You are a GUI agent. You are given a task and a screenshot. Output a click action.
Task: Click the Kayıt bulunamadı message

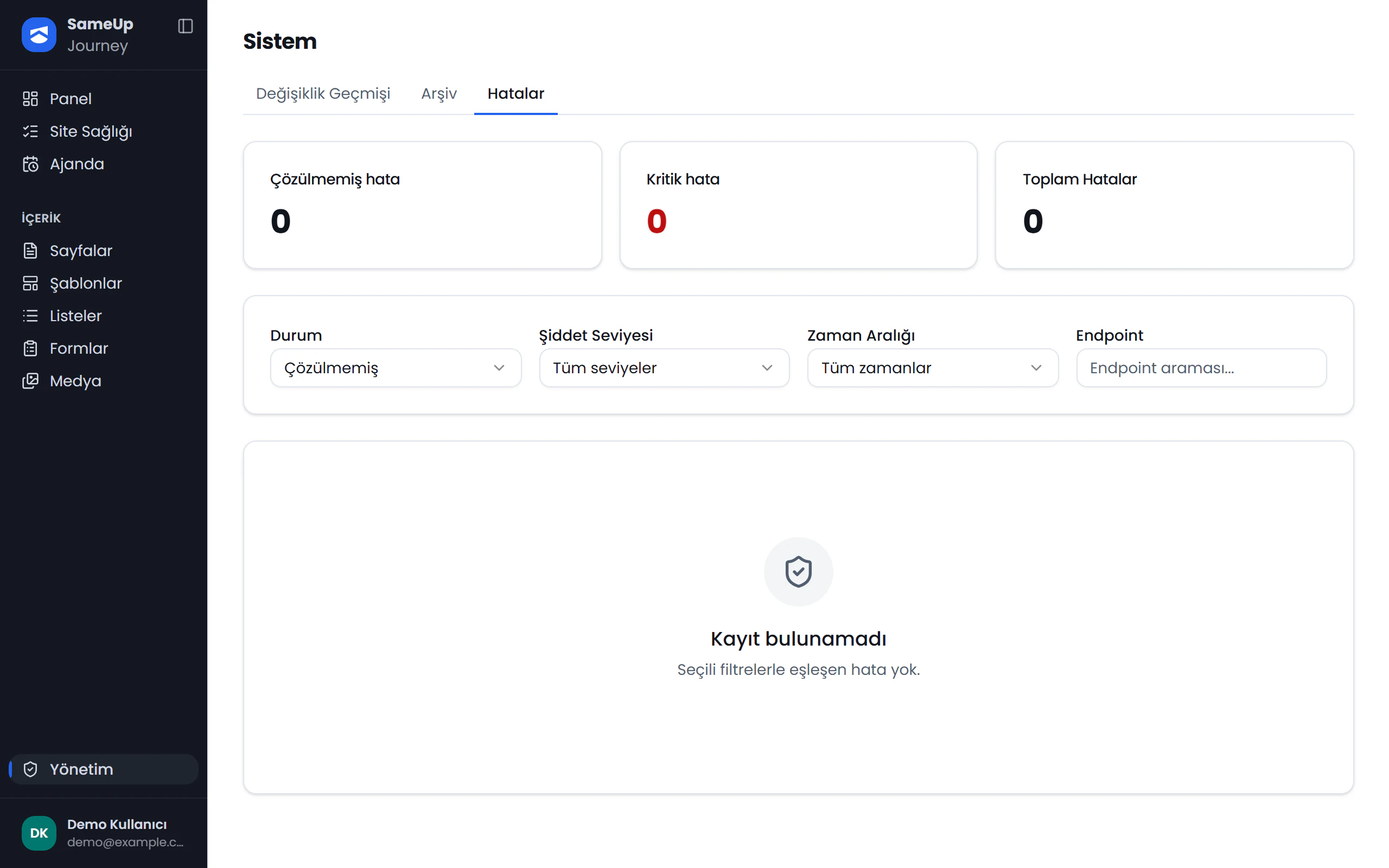(x=798, y=639)
